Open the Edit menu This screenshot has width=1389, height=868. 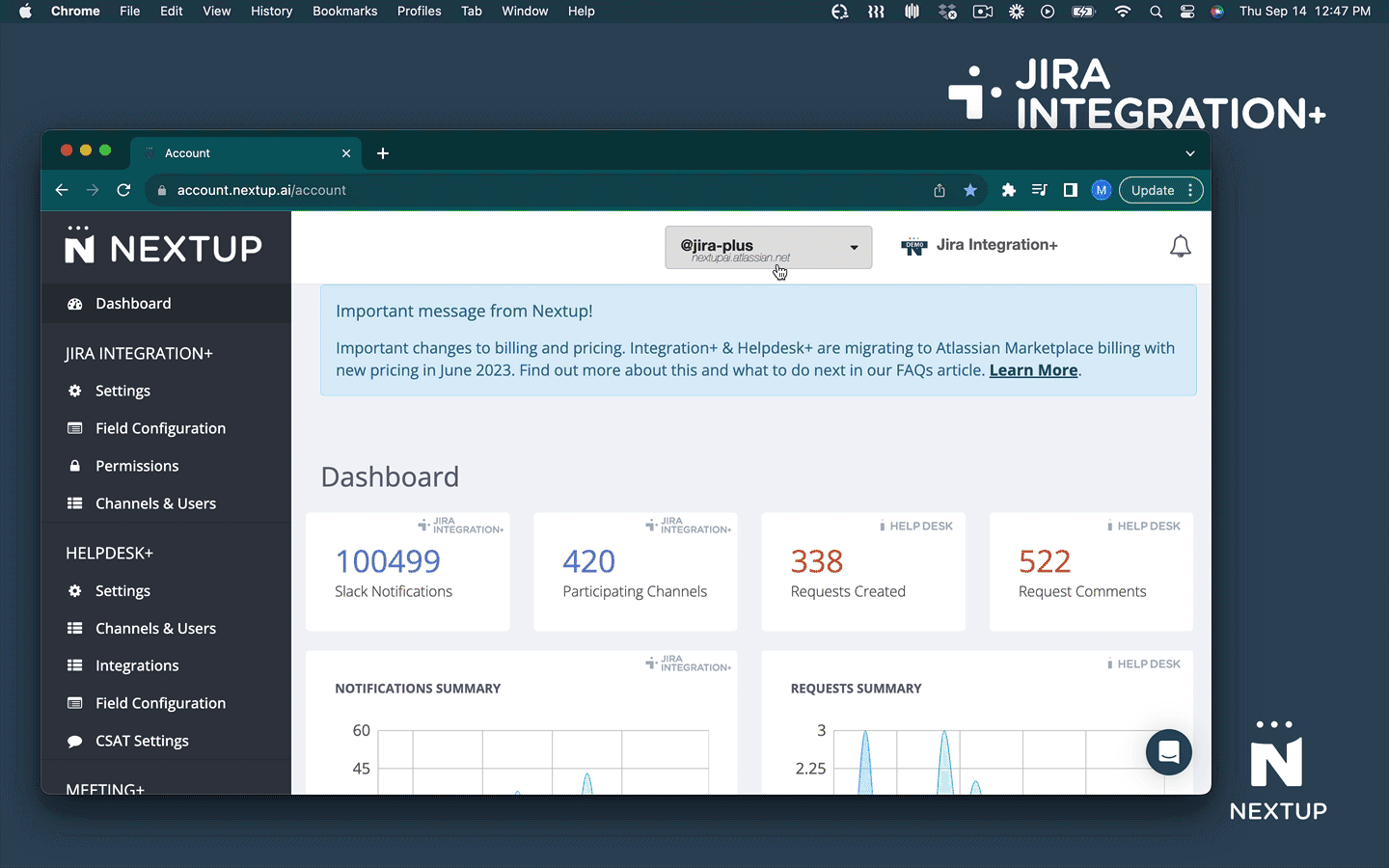[x=172, y=12]
